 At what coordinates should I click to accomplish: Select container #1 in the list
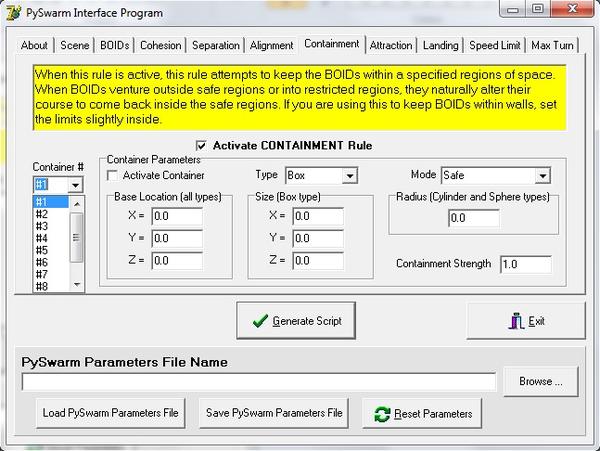coord(51,202)
